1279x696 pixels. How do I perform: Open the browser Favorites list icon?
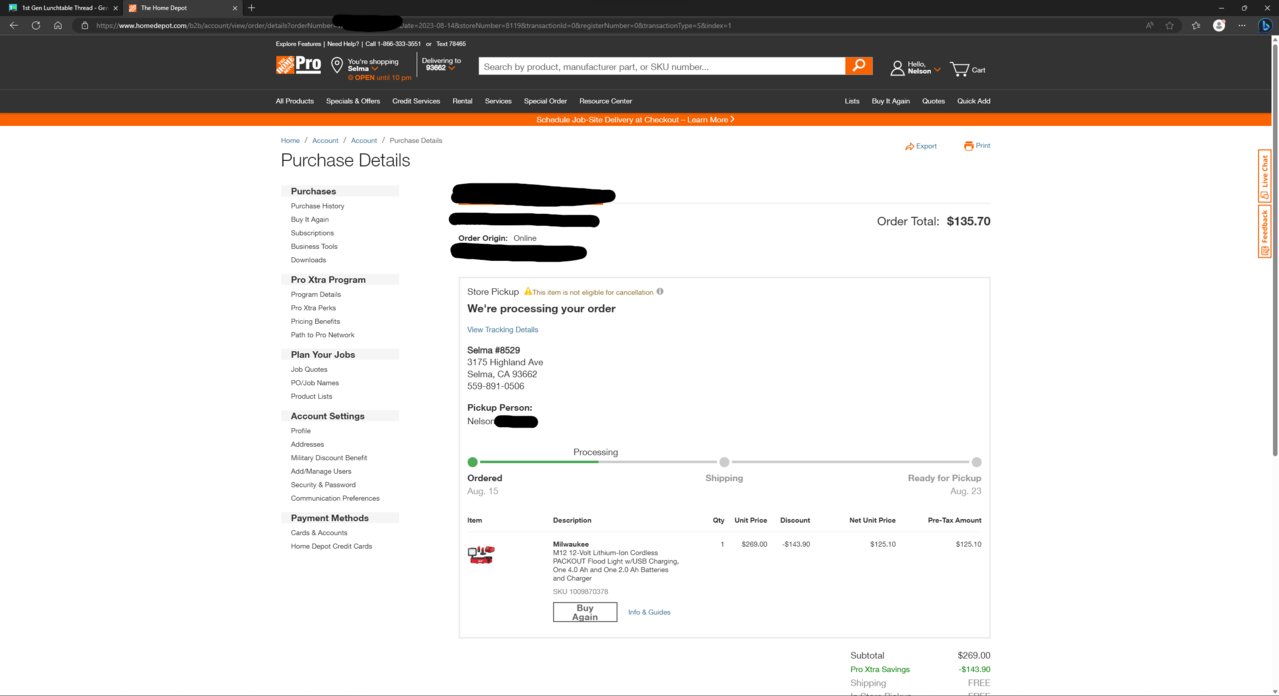point(1196,25)
